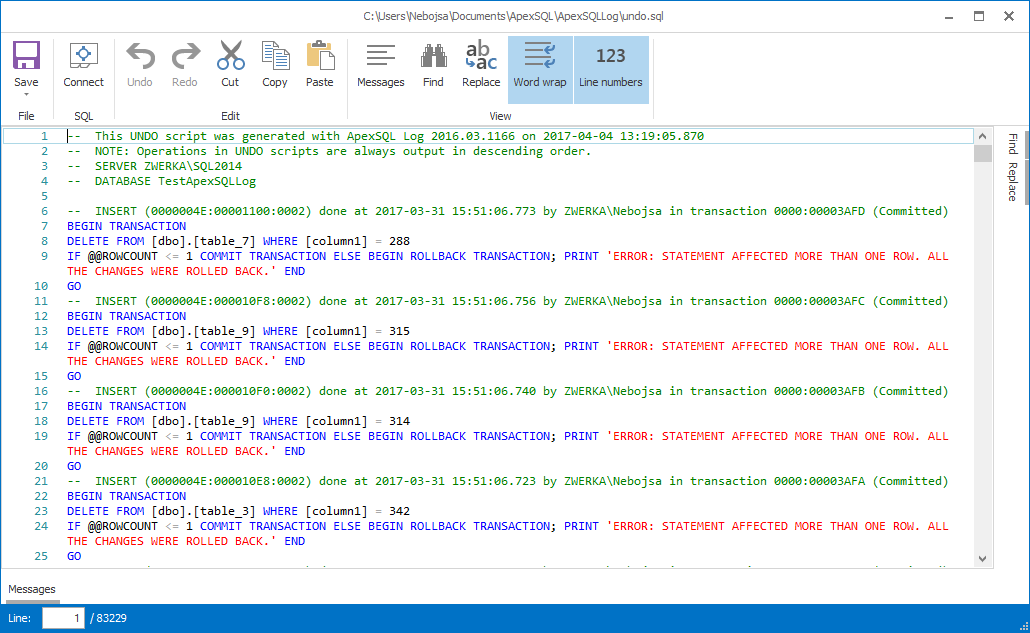This screenshot has width=1030, height=633.
Task: Click the '/ 83229' total lines text
Action: (x=108, y=618)
